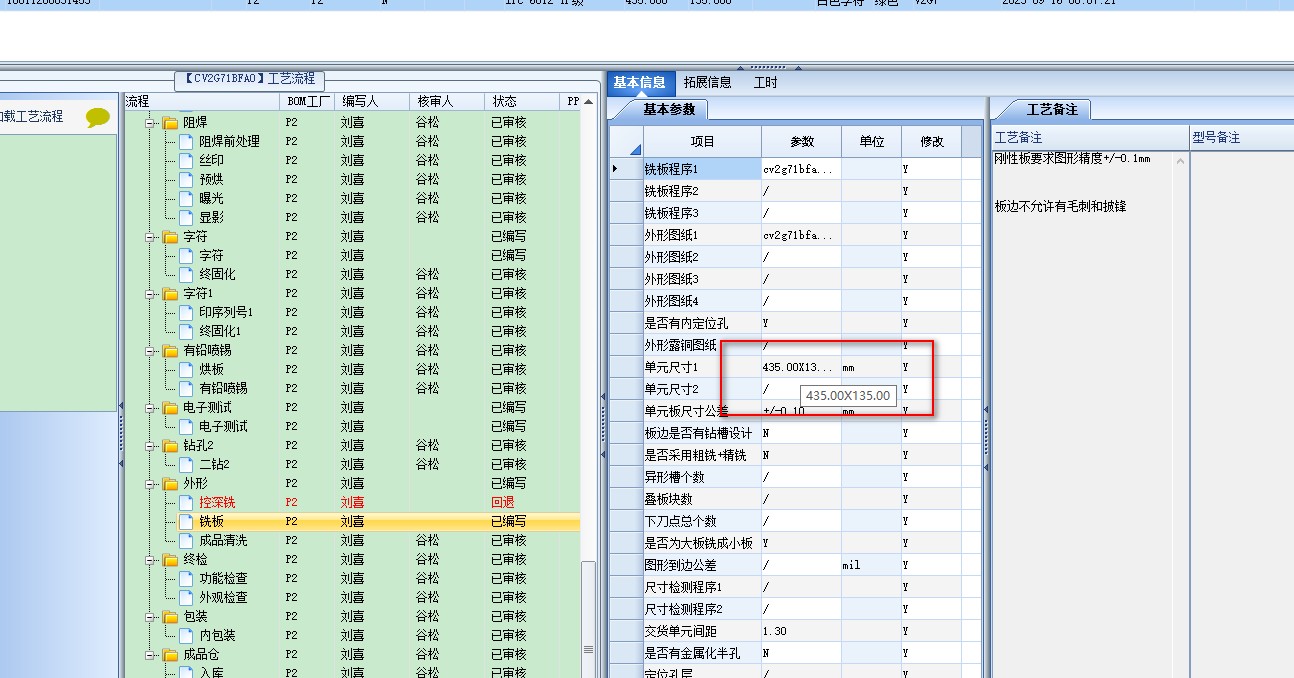Click the 修改 column header

(x=932, y=142)
